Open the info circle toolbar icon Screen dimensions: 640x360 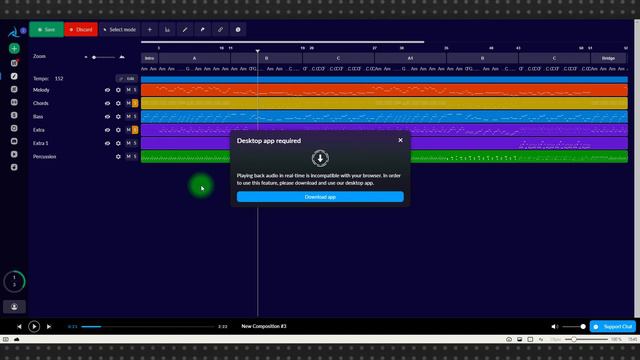pyautogui.click(x=238, y=29)
